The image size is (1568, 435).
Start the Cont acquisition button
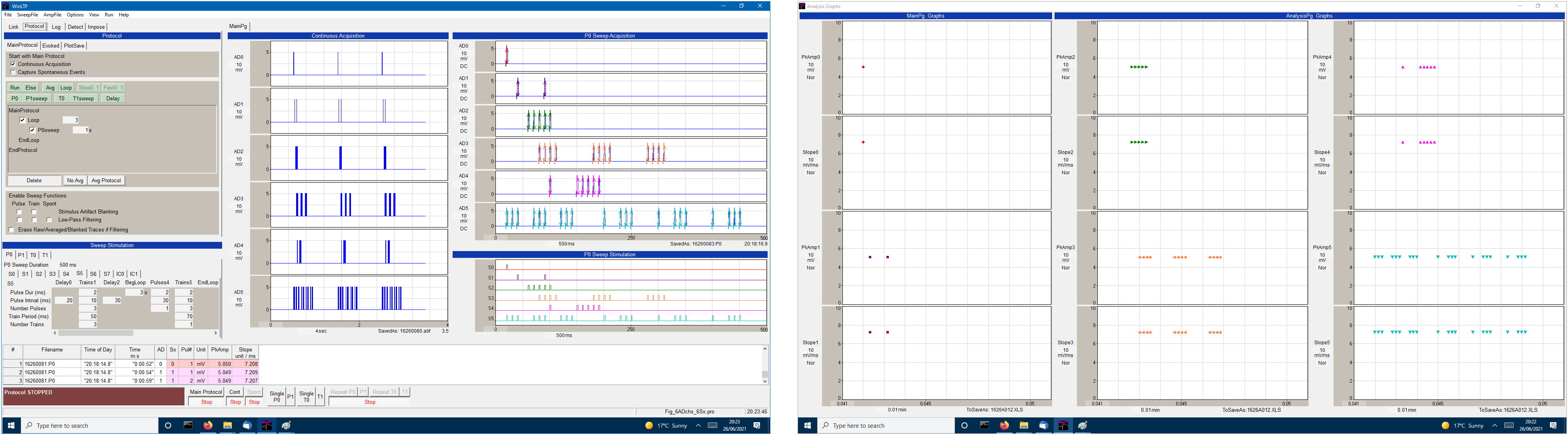[x=235, y=392]
